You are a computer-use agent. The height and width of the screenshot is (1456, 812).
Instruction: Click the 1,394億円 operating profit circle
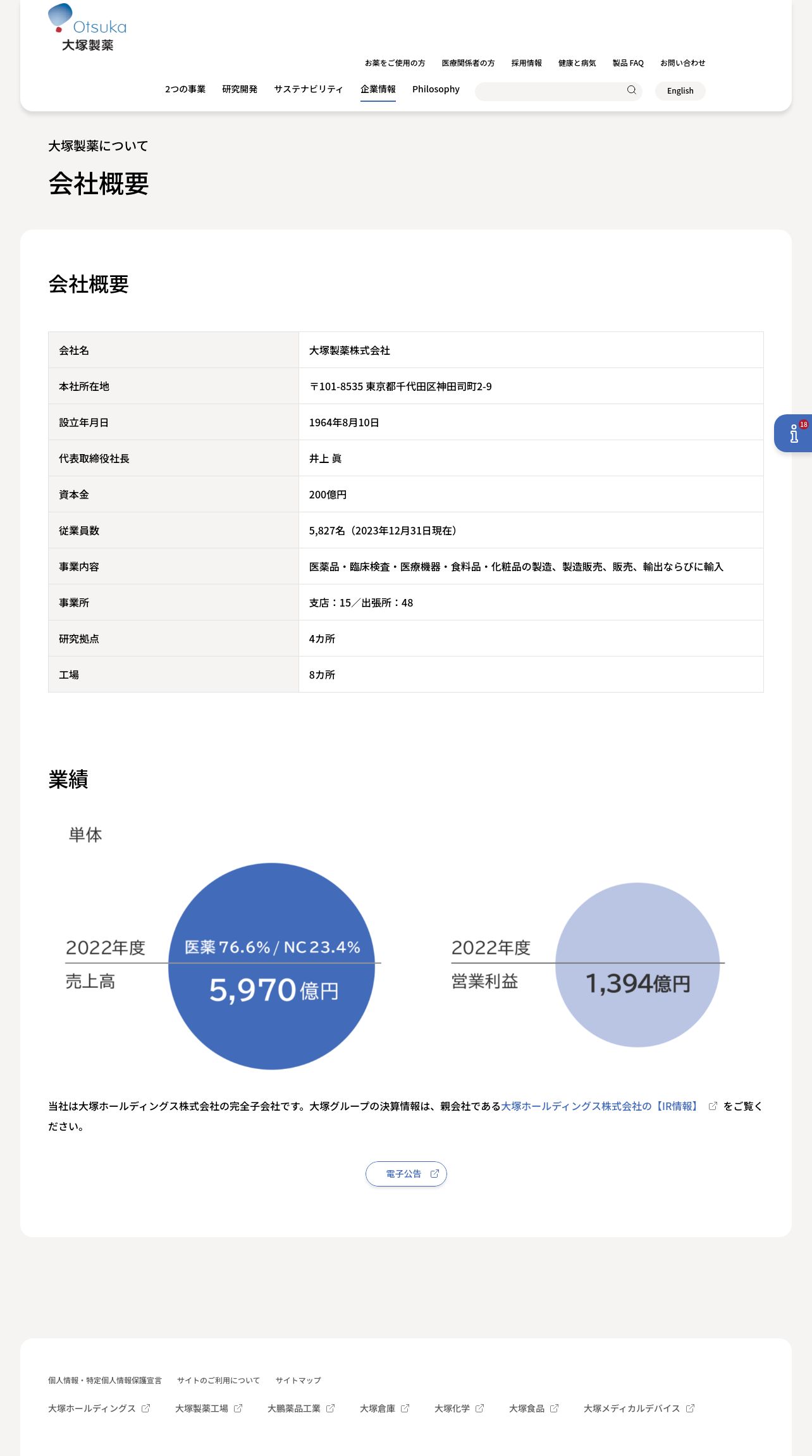click(637, 965)
